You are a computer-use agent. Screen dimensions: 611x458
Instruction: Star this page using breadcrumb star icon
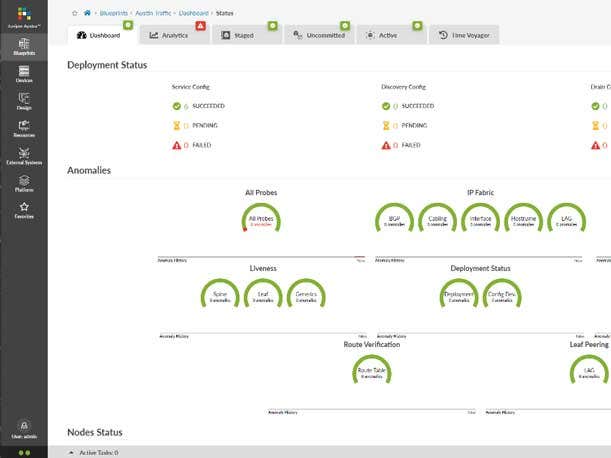75,13
